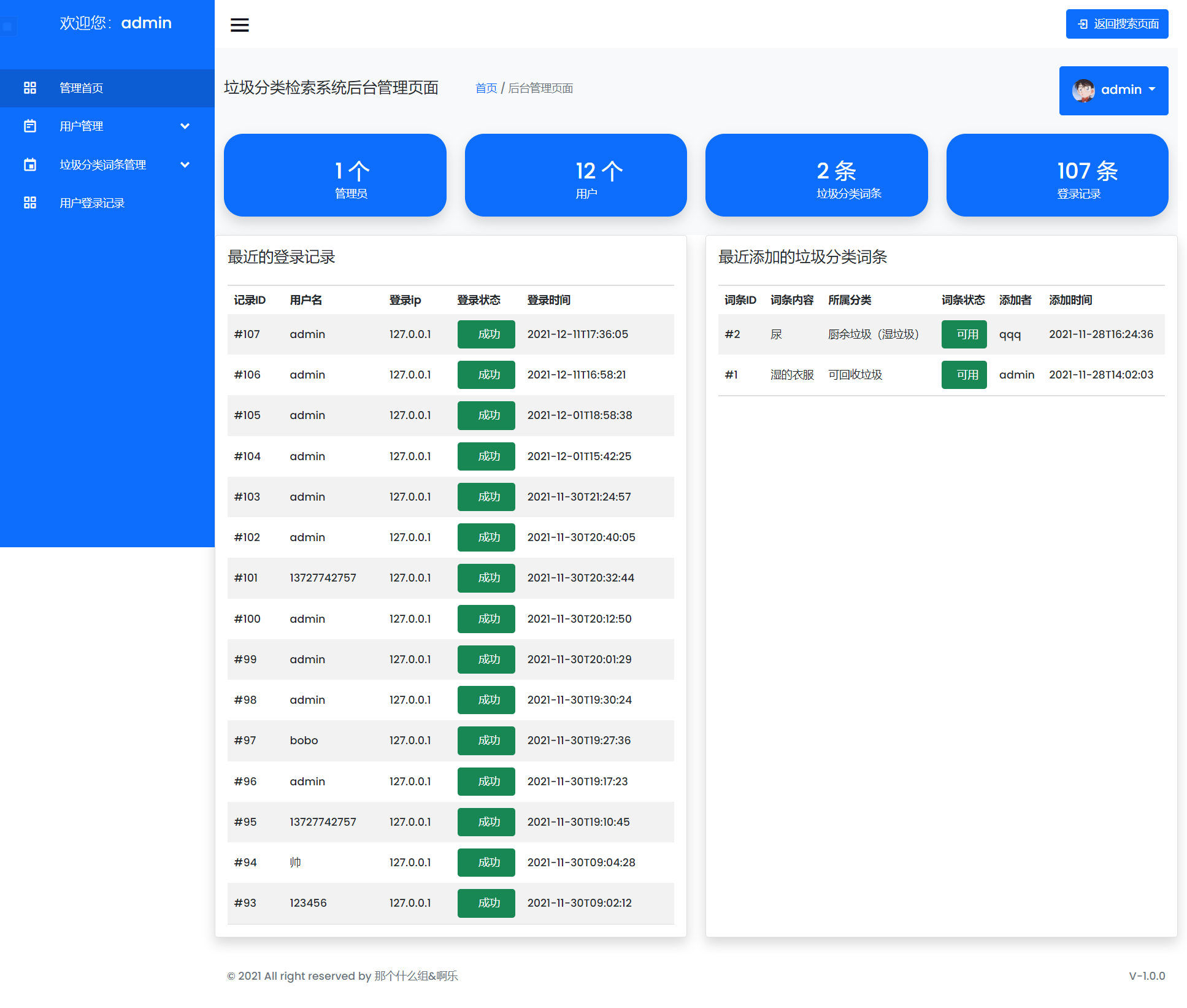Open 用户登录记录 in the sidebar
The height and width of the screenshot is (1008, 1187).
pyautogui.click(x=92, y=203)
